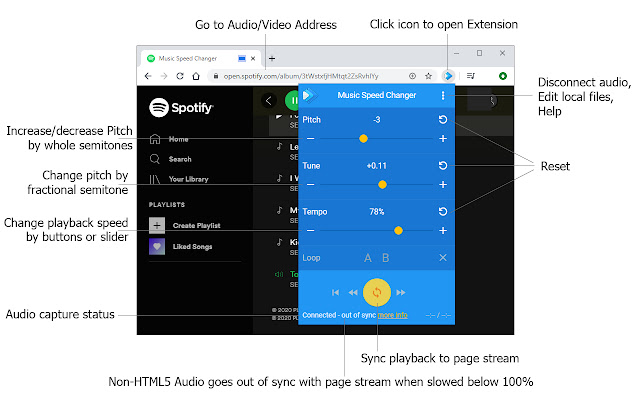Skip to start of track
The width and height of the screenshot is (640, 400).
336,292
